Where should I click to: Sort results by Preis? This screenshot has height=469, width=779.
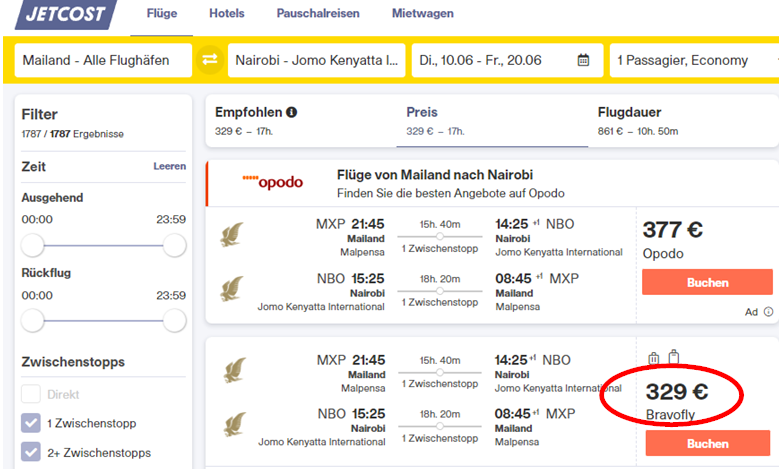[492, 121]
